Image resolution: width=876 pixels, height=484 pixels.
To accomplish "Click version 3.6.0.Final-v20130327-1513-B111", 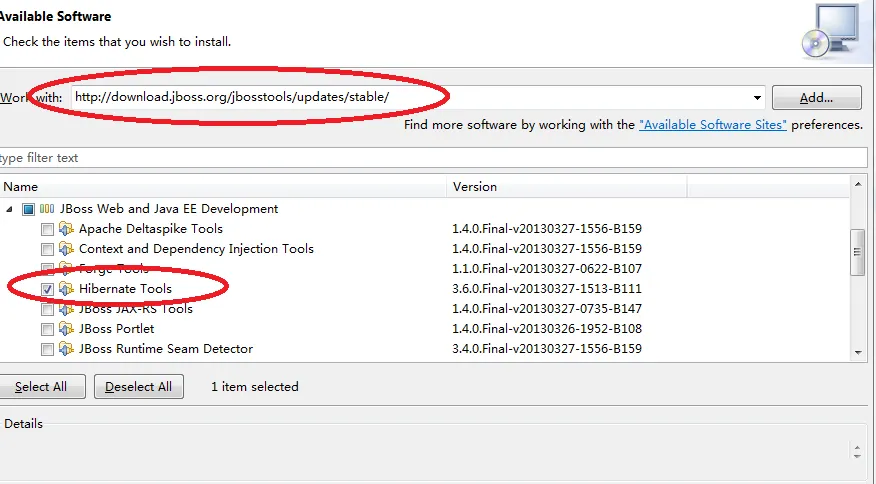I will 547,289.
